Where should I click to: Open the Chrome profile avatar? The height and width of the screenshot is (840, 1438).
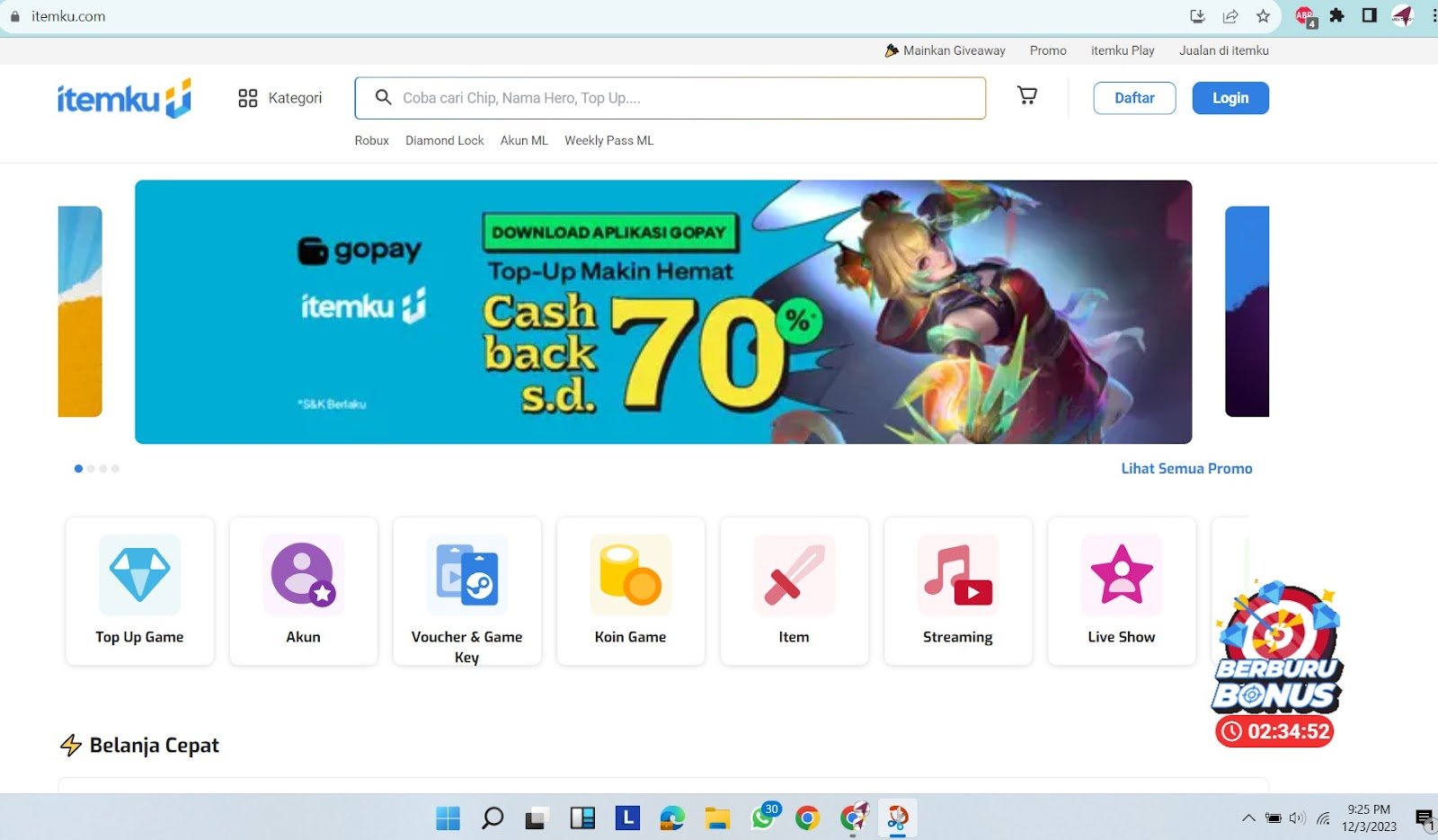(1403, 15)
